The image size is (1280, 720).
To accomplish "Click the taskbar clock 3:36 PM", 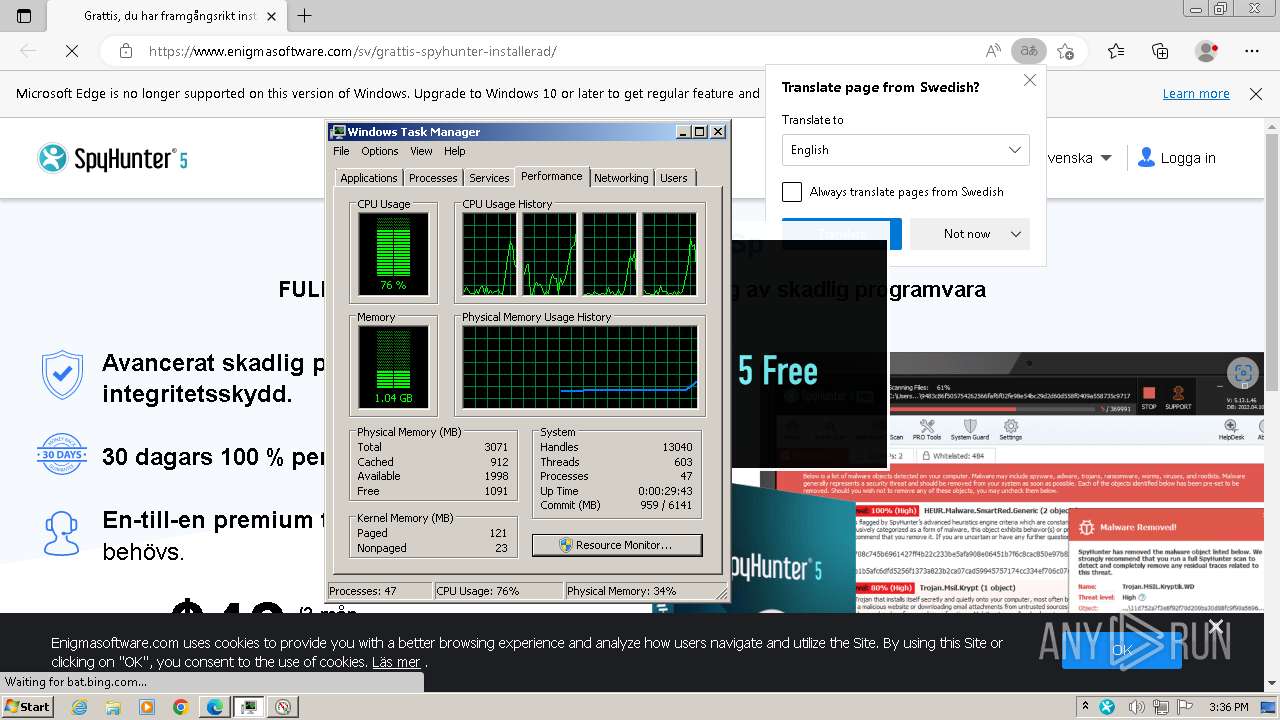I will (x=1229, y=707).
